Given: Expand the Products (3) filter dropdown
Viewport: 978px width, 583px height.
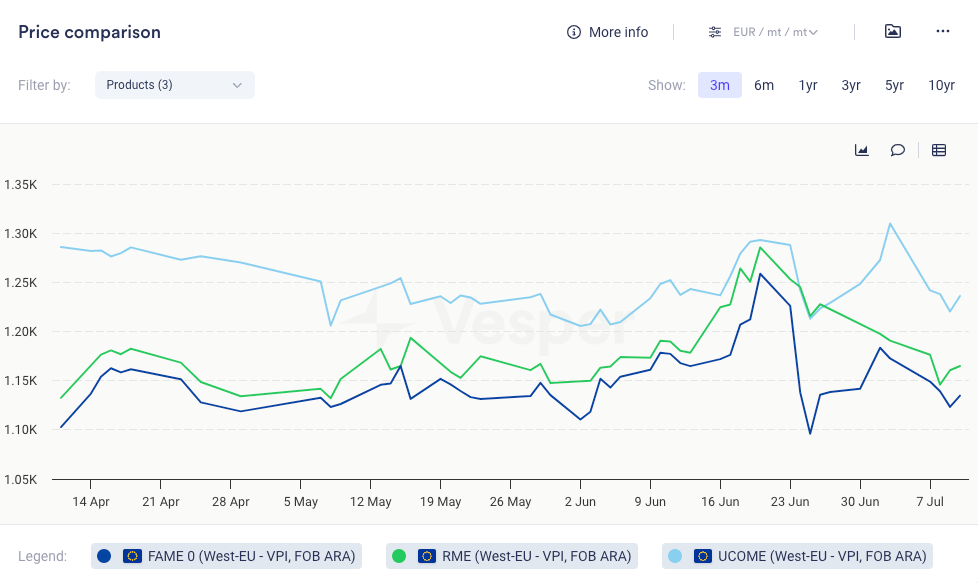Looking at the screenshot, I should pyautogui.click(x=175, y=85).
